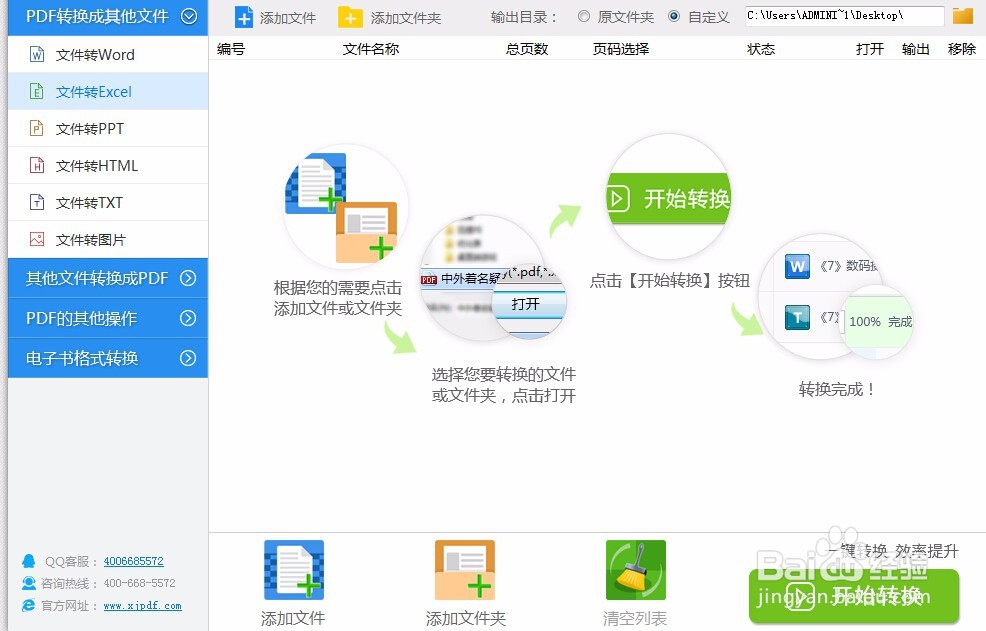986x631 pixels.
Task: Click the large 添加文件 icon at bottom
Action: tap(294, 570)
